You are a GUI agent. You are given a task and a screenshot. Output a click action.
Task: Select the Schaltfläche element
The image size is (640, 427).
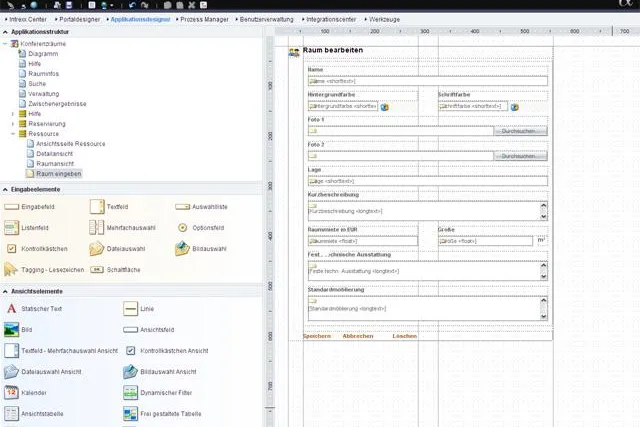click(116, 270)
